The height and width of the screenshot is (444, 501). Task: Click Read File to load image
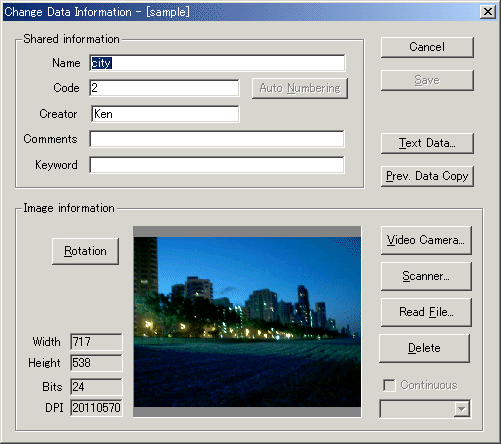click(426, 312)
